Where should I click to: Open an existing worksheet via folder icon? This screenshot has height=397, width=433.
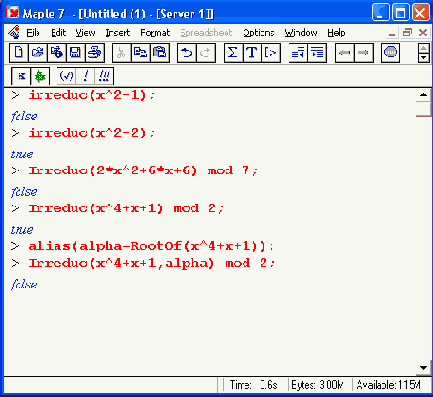(x=38, y=53)
